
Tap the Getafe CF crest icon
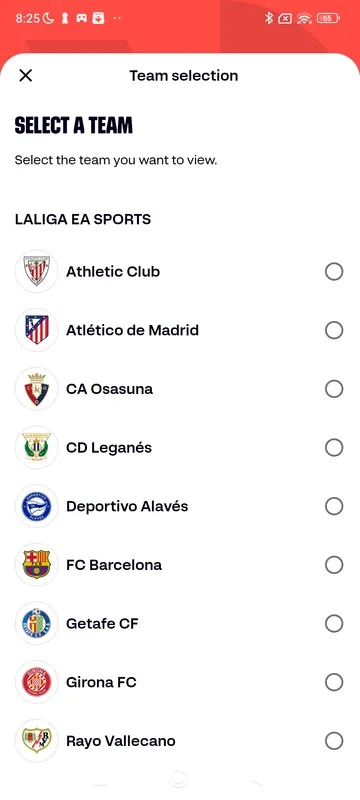point(37,623)
